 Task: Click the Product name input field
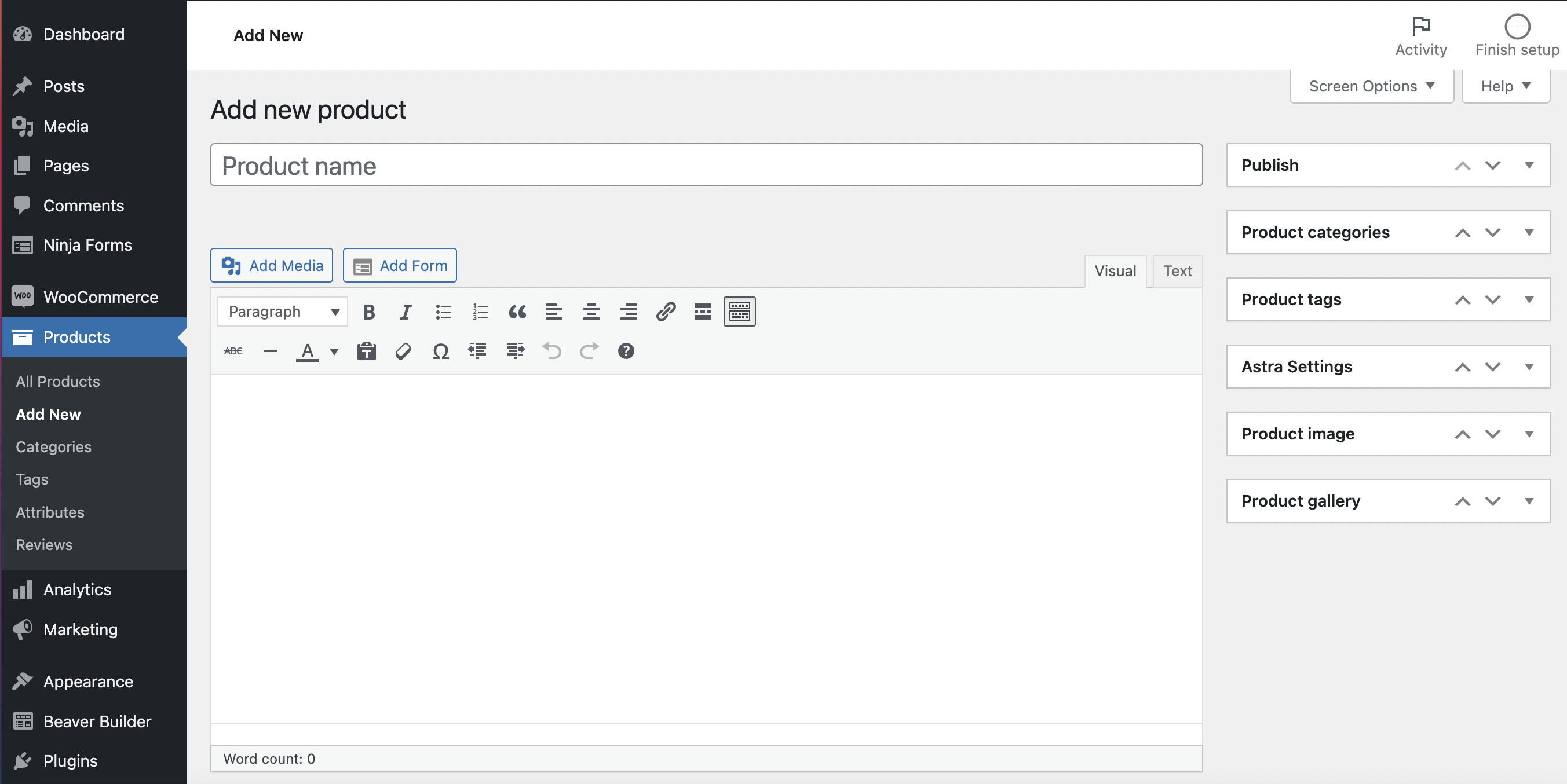(x=706, y=165)
